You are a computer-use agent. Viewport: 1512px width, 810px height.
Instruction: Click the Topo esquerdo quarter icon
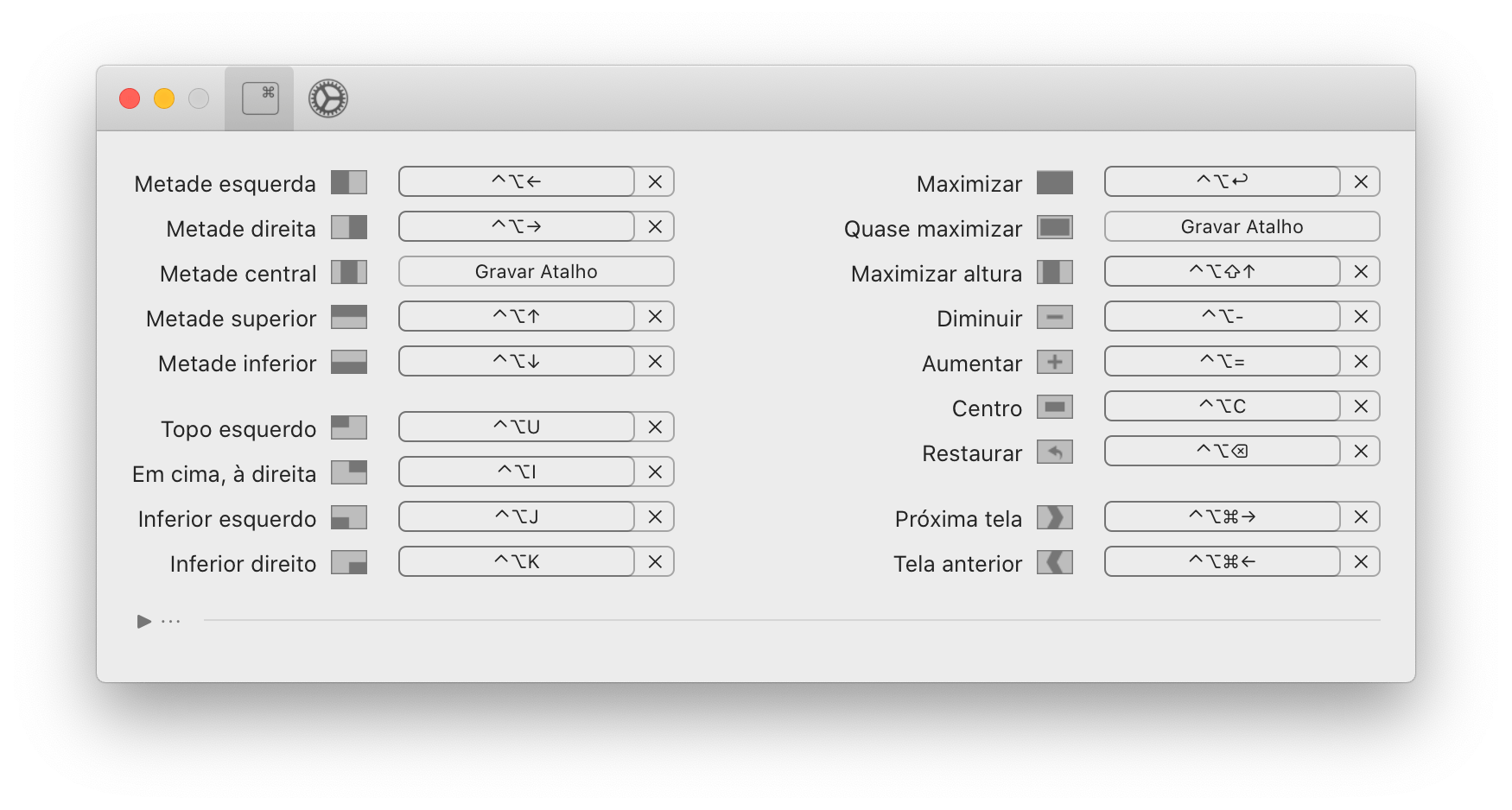(349, 427)
